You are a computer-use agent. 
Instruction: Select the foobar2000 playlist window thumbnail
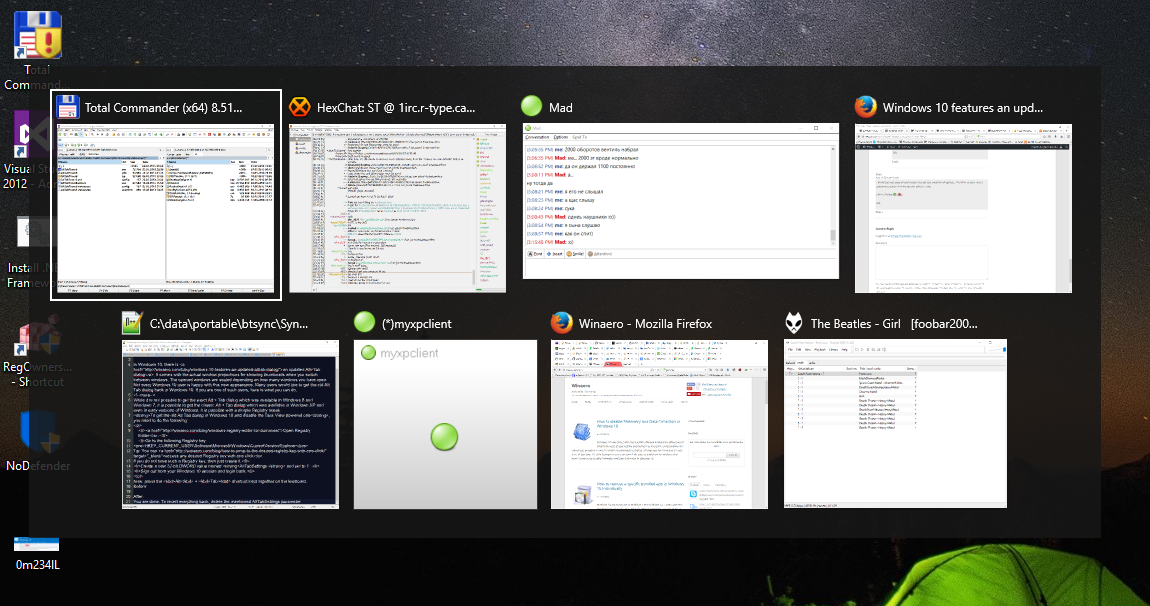[x=894, y=424]
